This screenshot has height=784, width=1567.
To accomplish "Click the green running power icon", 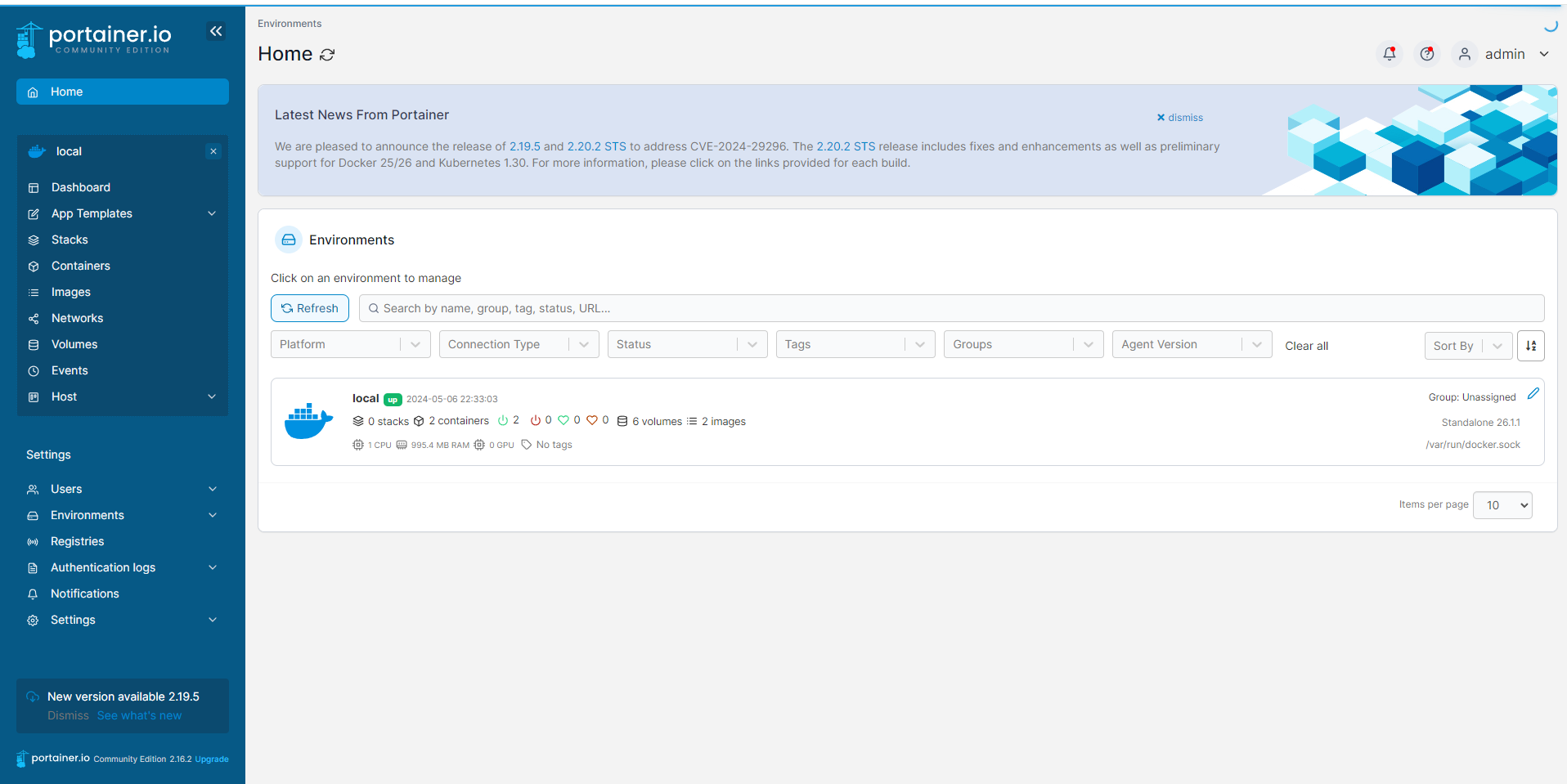I will pyautogui.click(x=503, y=420).
